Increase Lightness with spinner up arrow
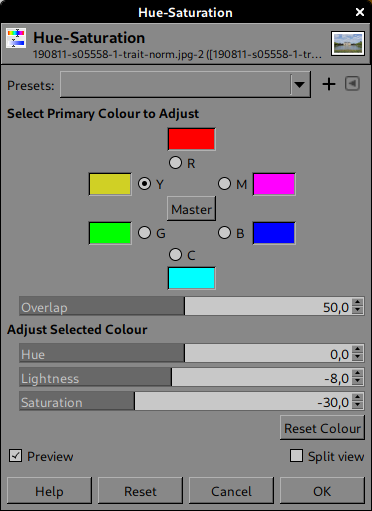This screenshot has height=511, width=372. coord(358,373)
